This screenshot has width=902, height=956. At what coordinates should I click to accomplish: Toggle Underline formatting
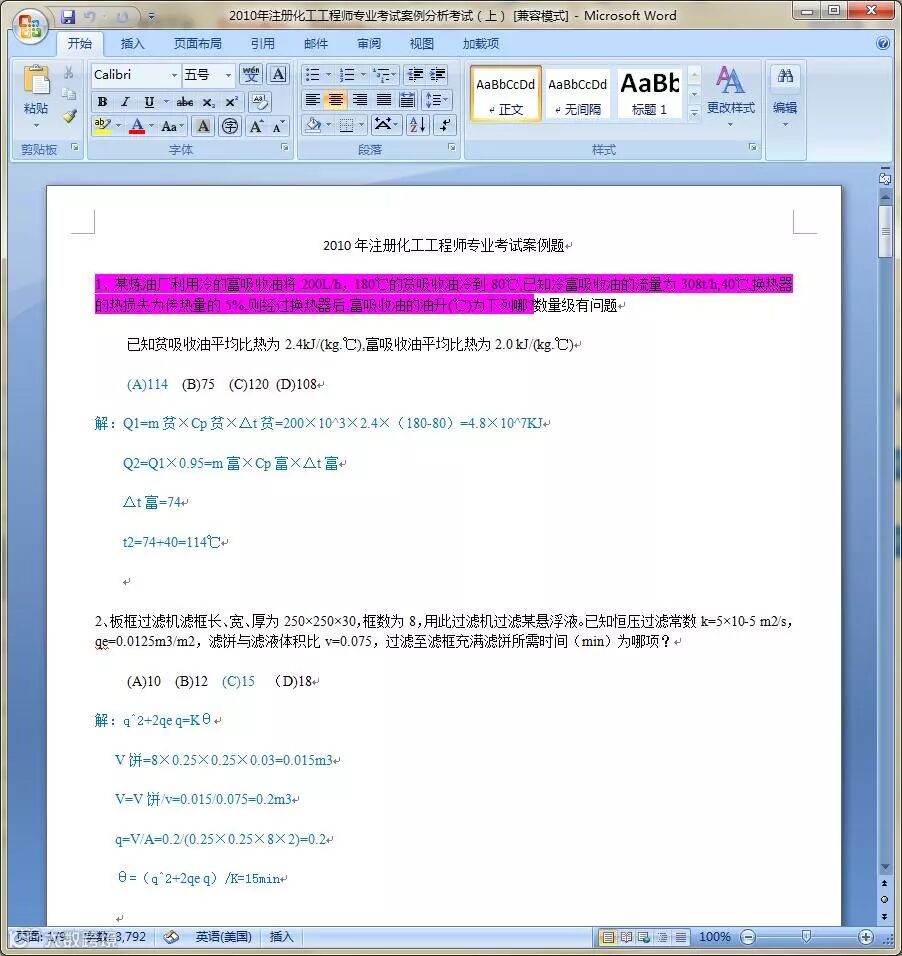click(148, 102)
